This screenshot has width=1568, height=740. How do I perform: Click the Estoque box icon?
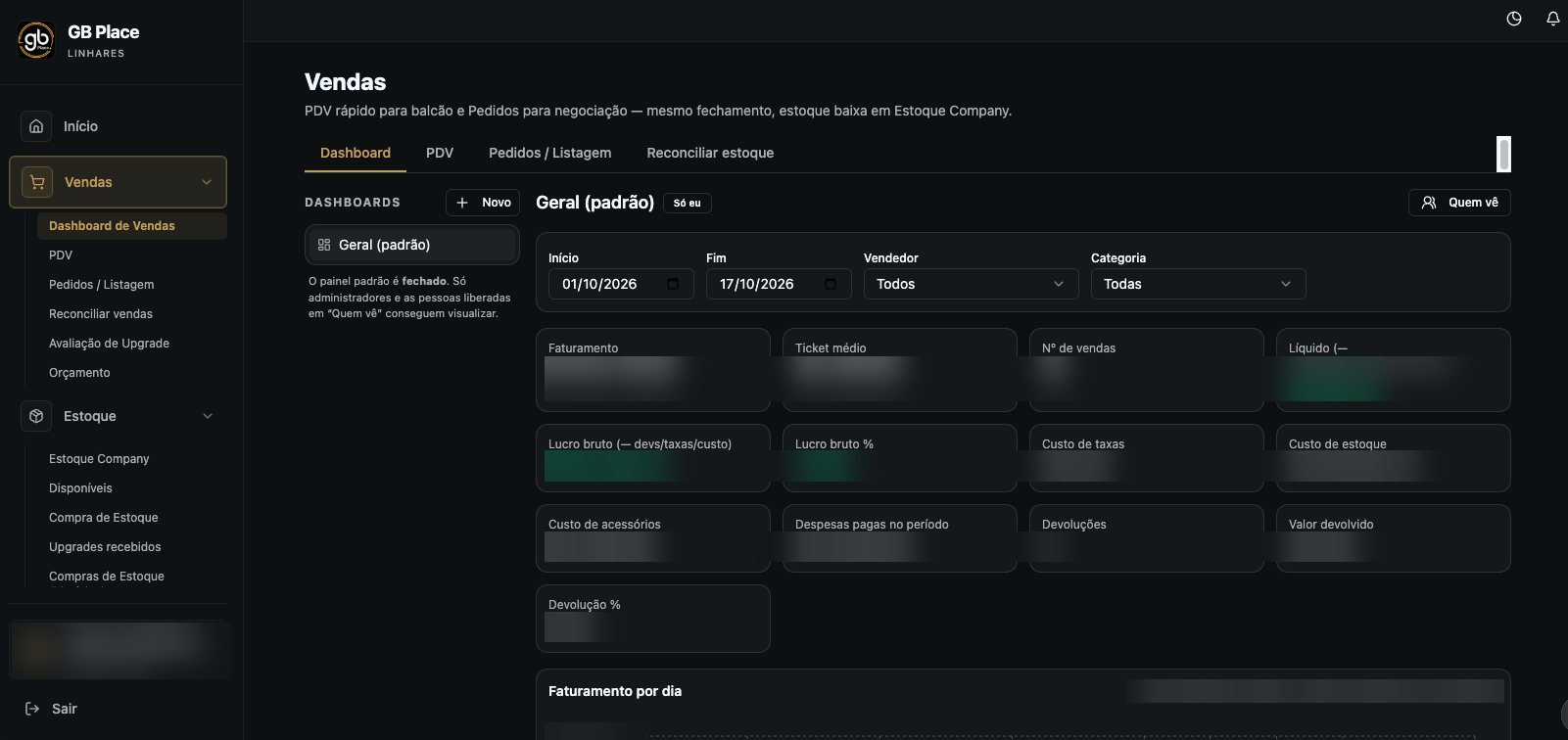(36, 416)
